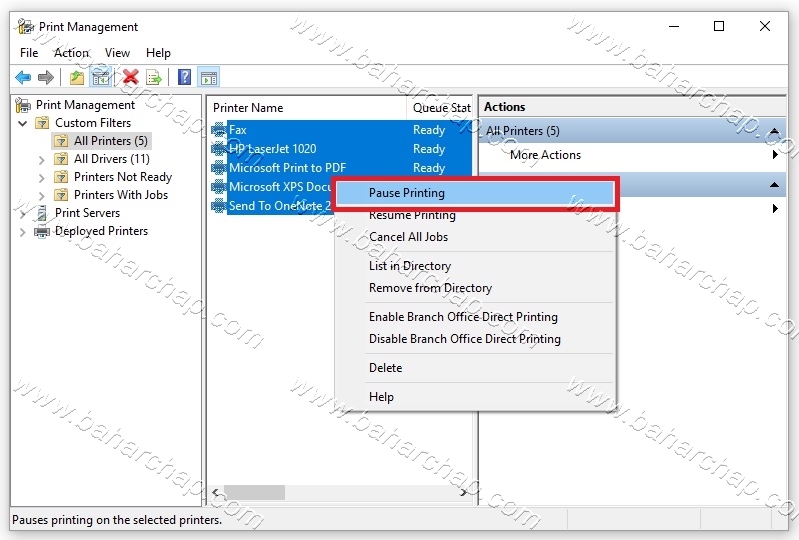This screenshot has height=540, width=799.
Task: Click the Print Management root node icon
Action: 23,105
